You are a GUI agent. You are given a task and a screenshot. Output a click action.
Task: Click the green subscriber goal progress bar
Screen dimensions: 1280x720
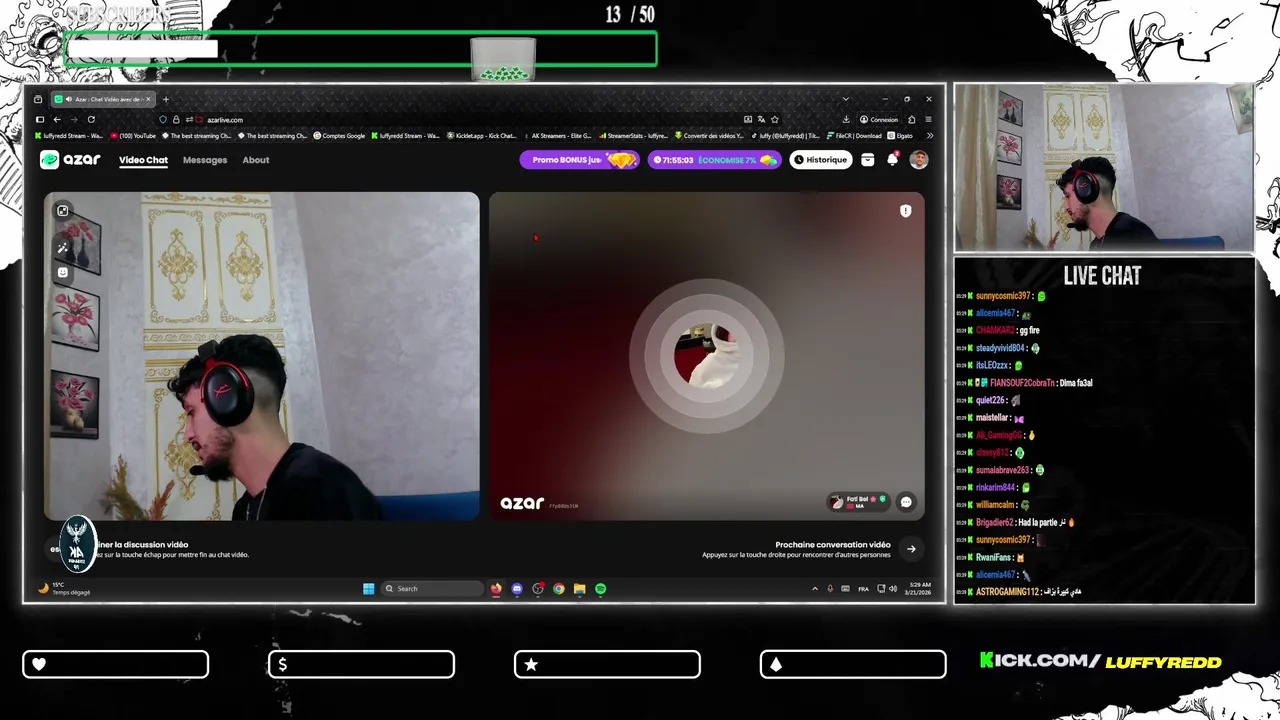tap(361, 49)
